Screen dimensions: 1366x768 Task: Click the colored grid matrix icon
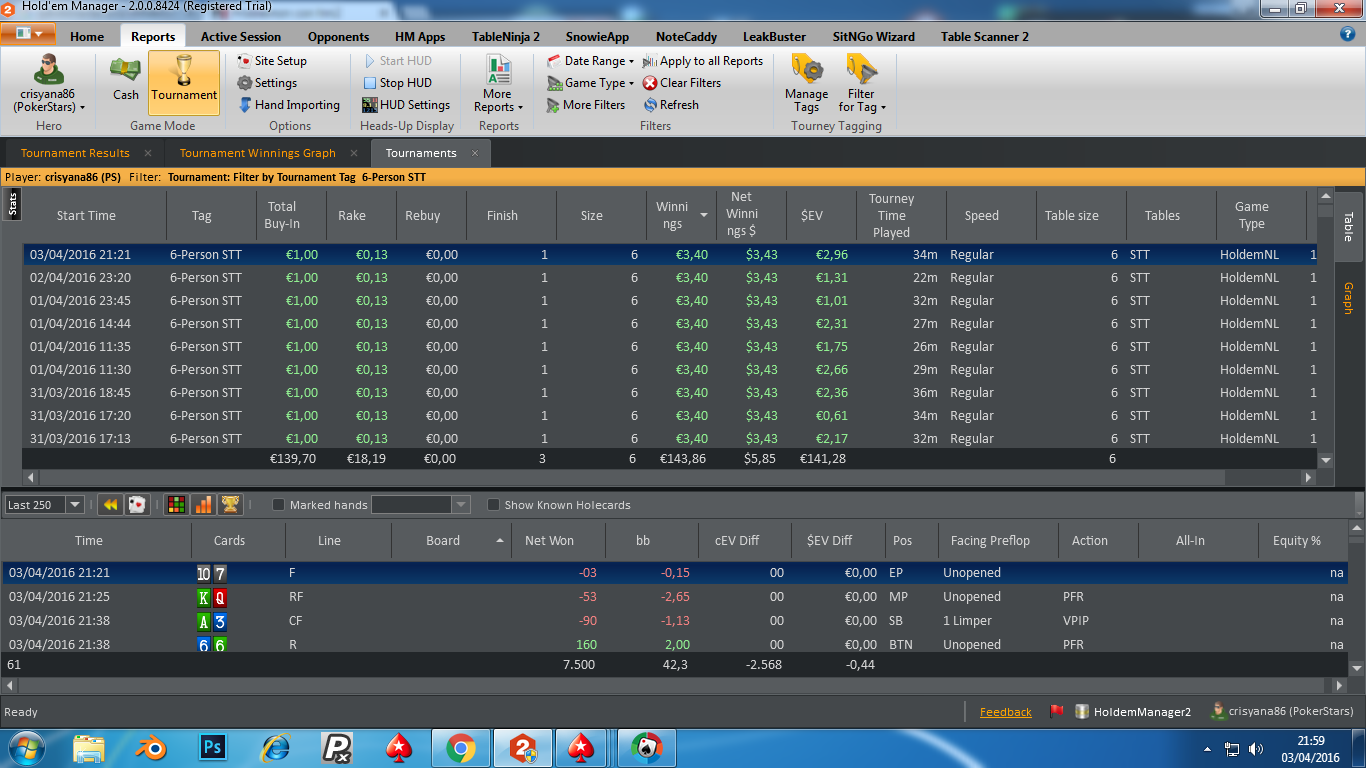[x=176, y=505]
